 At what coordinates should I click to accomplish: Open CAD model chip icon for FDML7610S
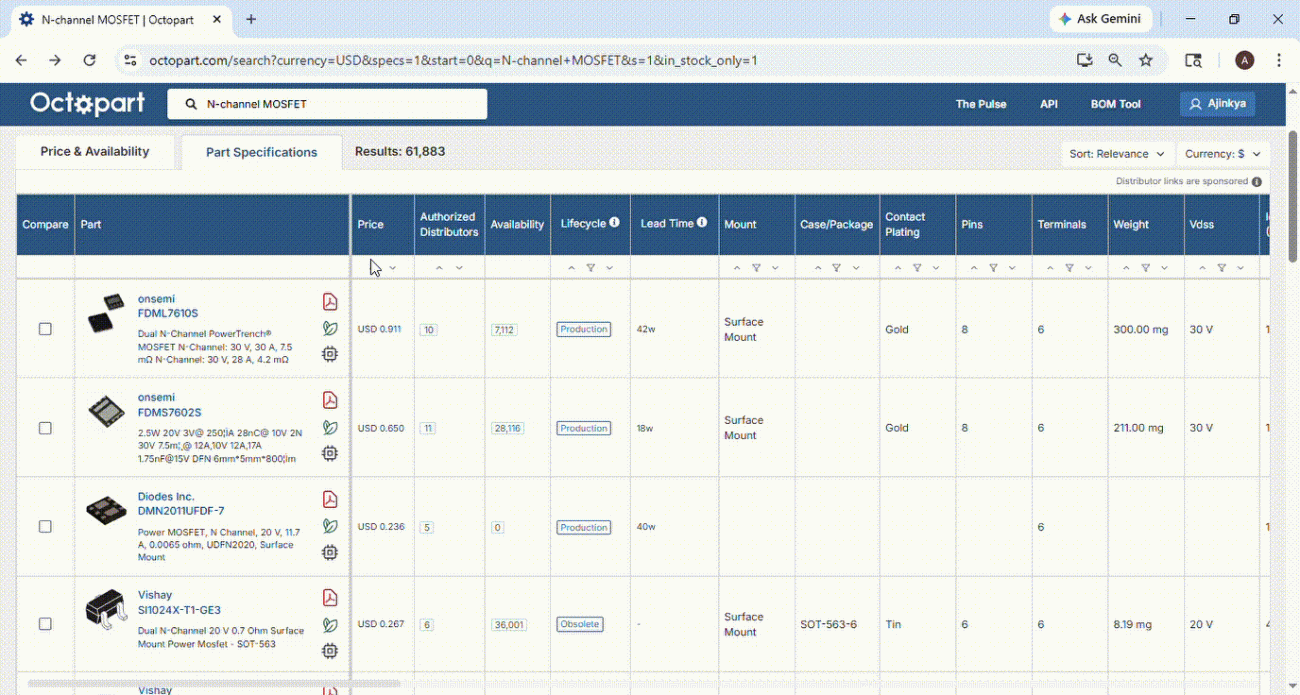pos(329,354)
